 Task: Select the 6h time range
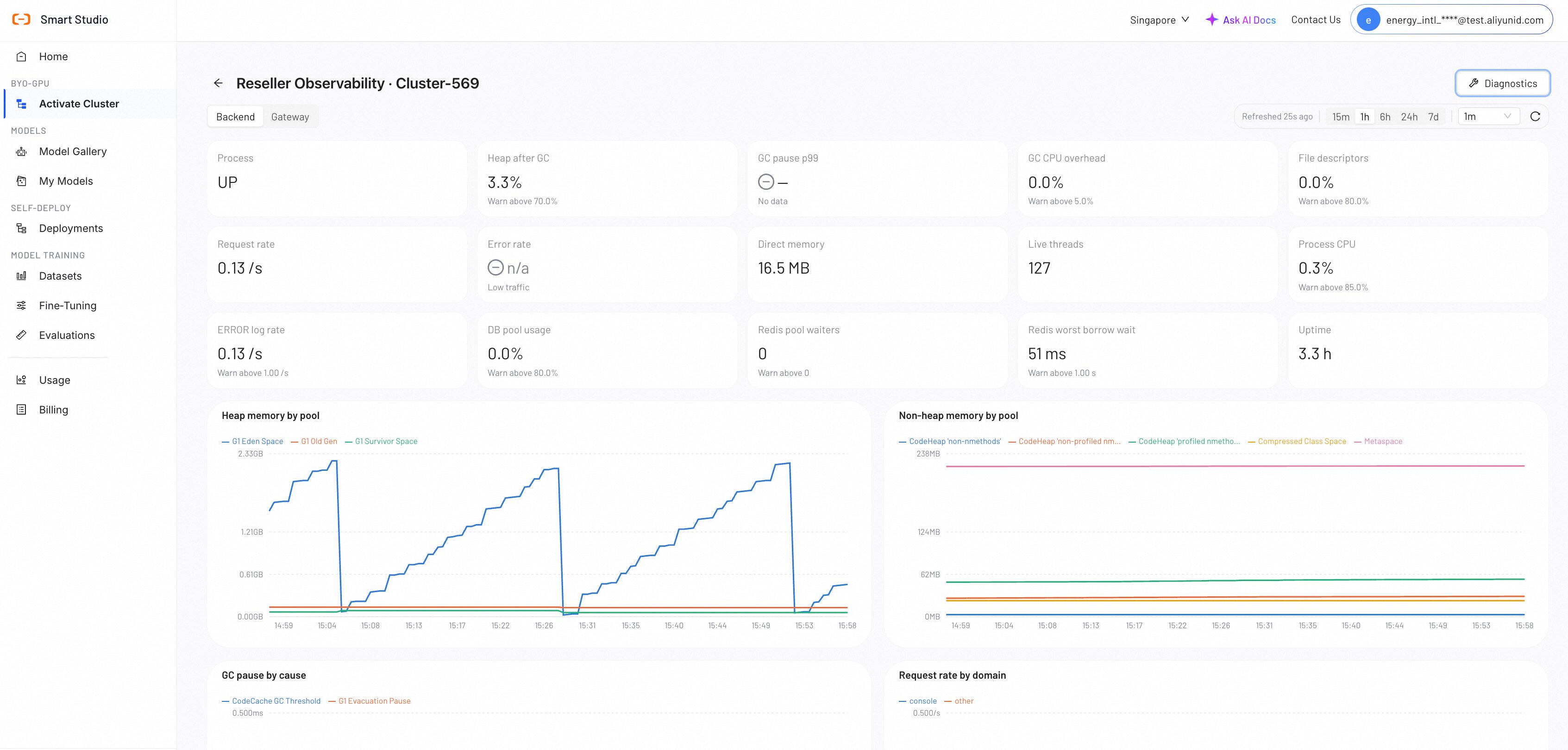(1385, 117)
